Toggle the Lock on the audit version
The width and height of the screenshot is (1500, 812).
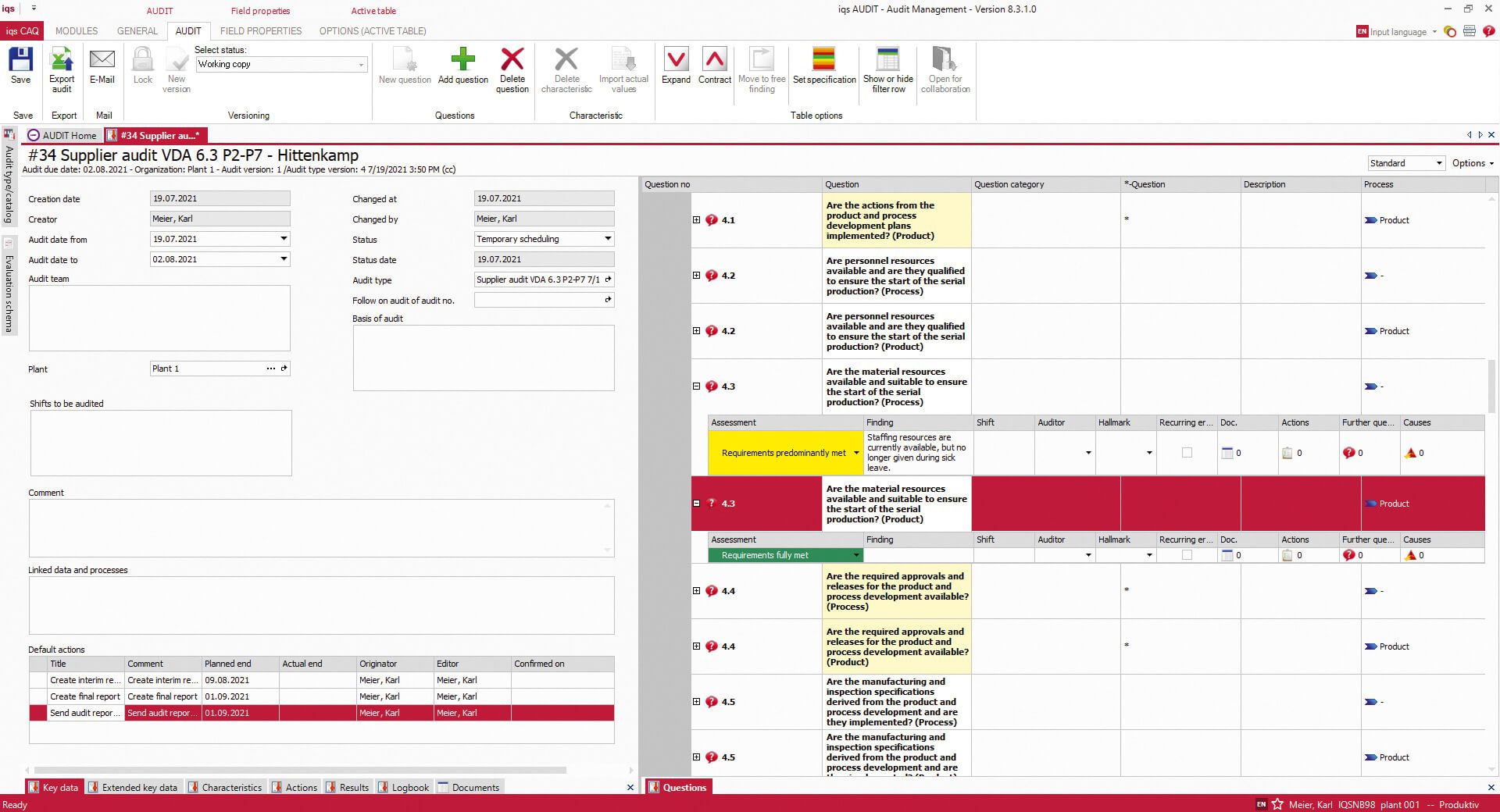(x=142, y=66)
